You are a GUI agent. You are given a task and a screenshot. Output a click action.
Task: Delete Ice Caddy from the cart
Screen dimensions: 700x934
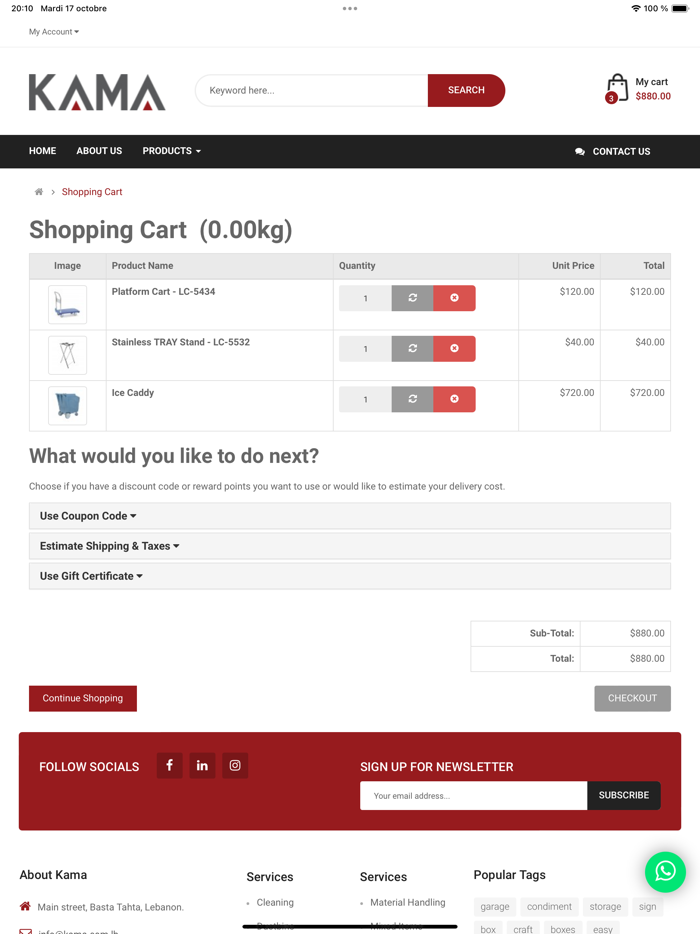click(x=454, y=399)
